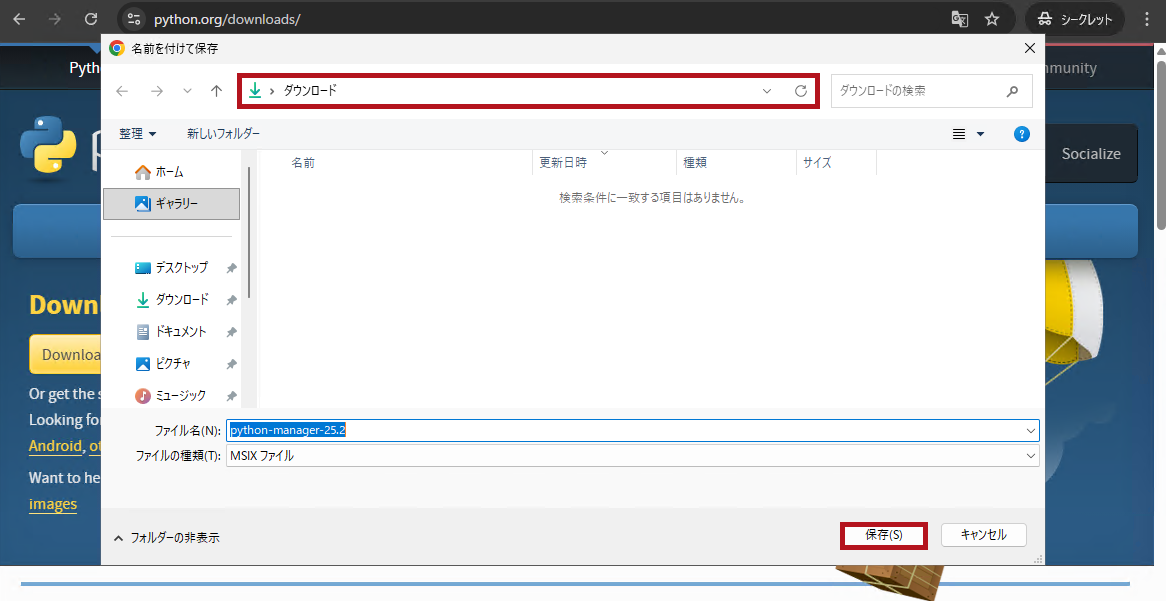Screen dimensions: 1166x601
Task: Click the refresh icon in the address bar
Action: 800,91
